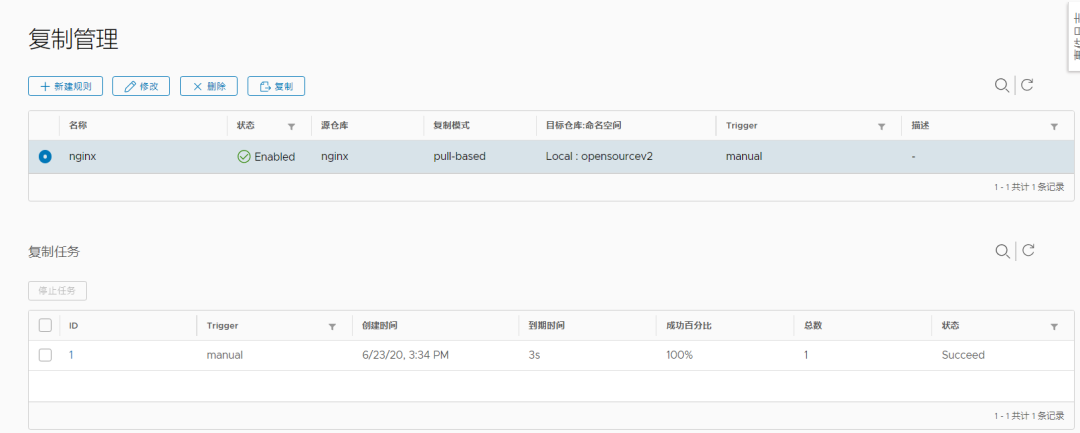The width and height of the screenshot is (1080, 433).
Task: Refresh the replication tasks list
Action: tap(1027, 251)
